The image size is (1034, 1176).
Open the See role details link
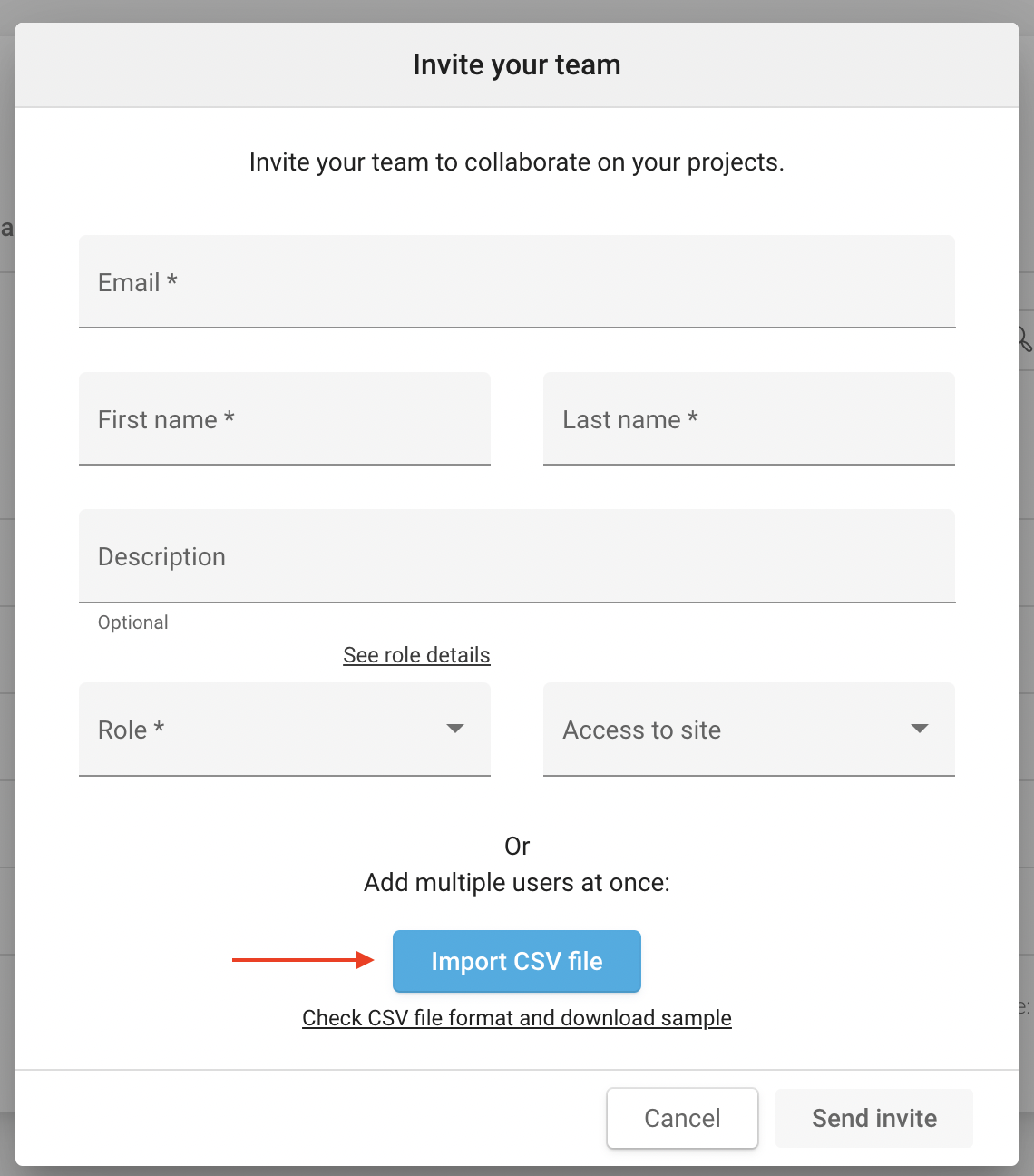click(x=416, y=655)
